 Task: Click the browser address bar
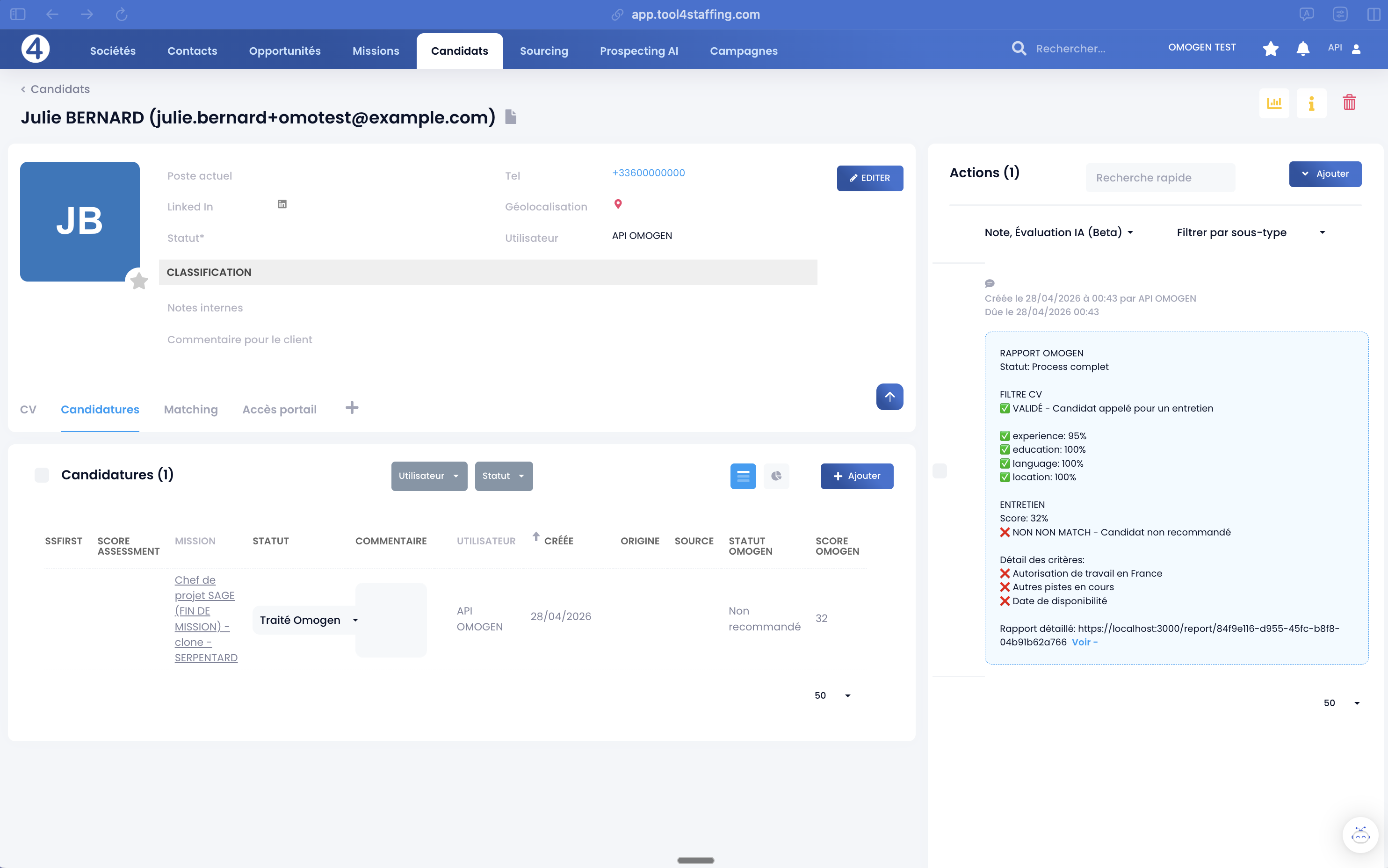click(x=694, y=14)
